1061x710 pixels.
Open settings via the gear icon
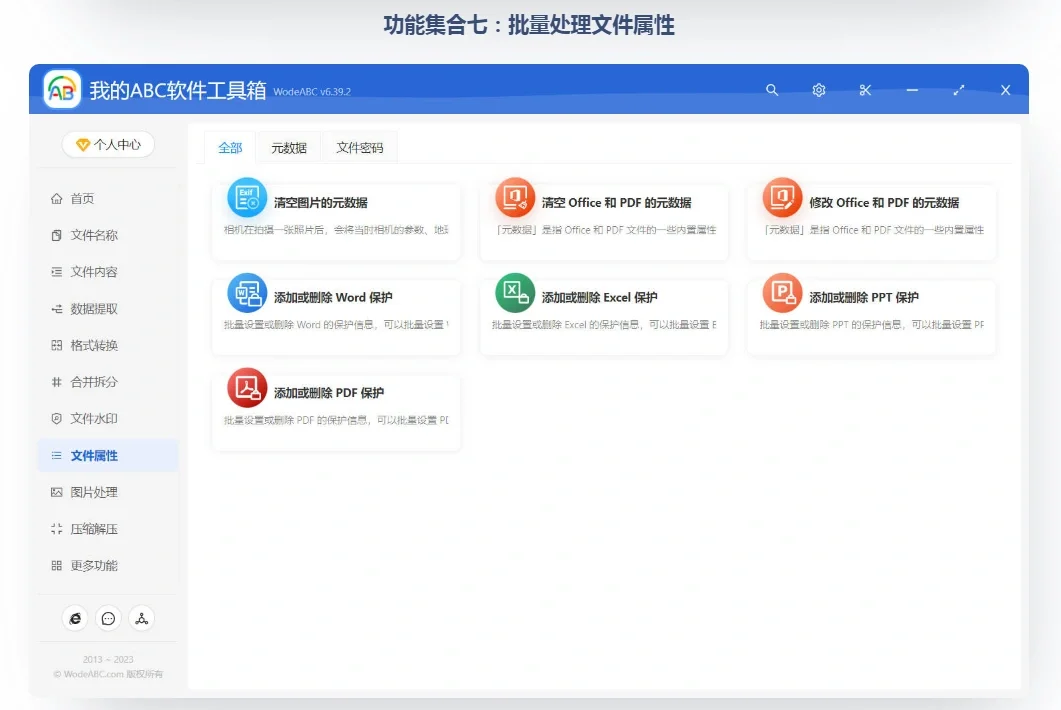click(x=818, y=90)
